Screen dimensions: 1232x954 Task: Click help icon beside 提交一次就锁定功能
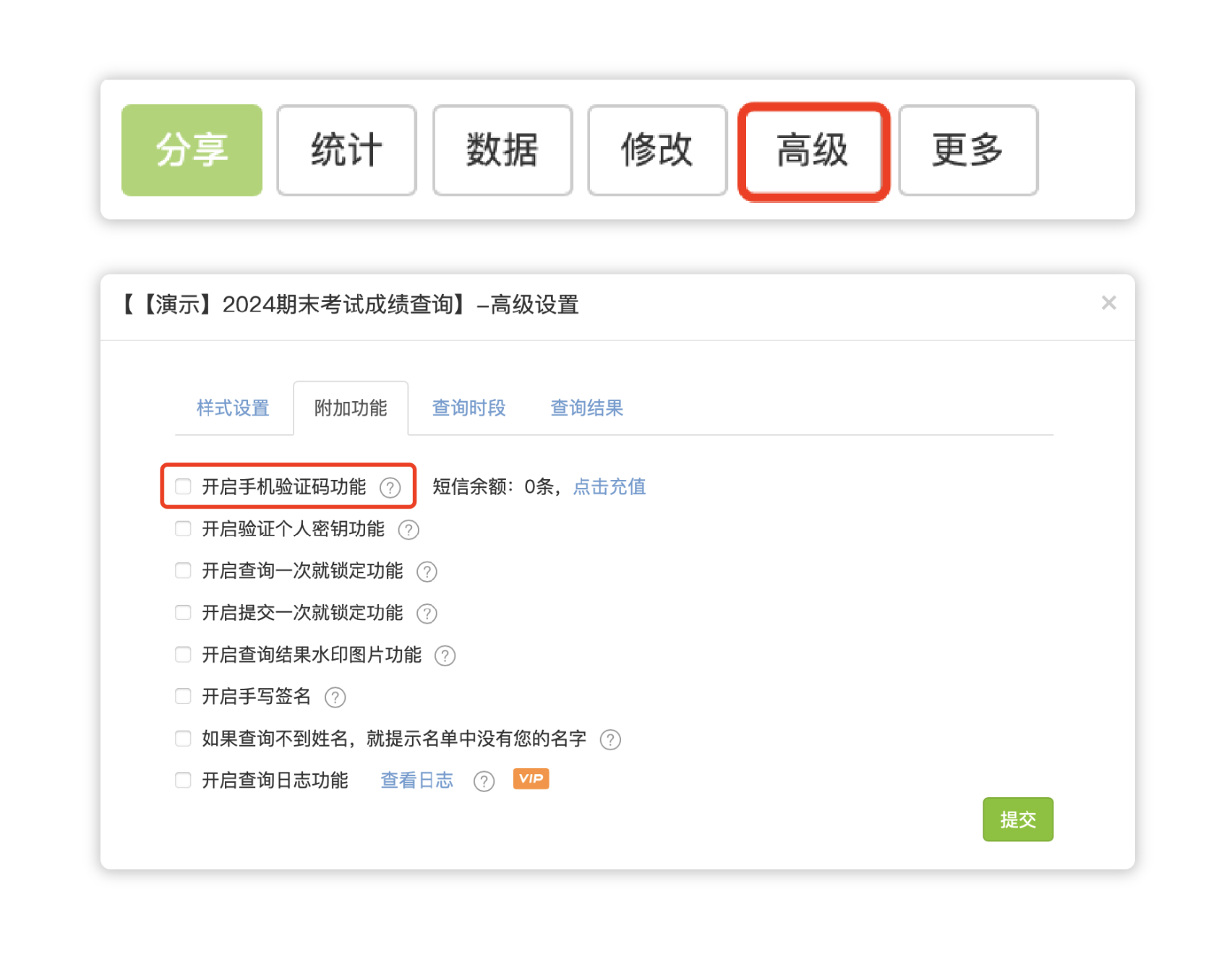[427, 614]
